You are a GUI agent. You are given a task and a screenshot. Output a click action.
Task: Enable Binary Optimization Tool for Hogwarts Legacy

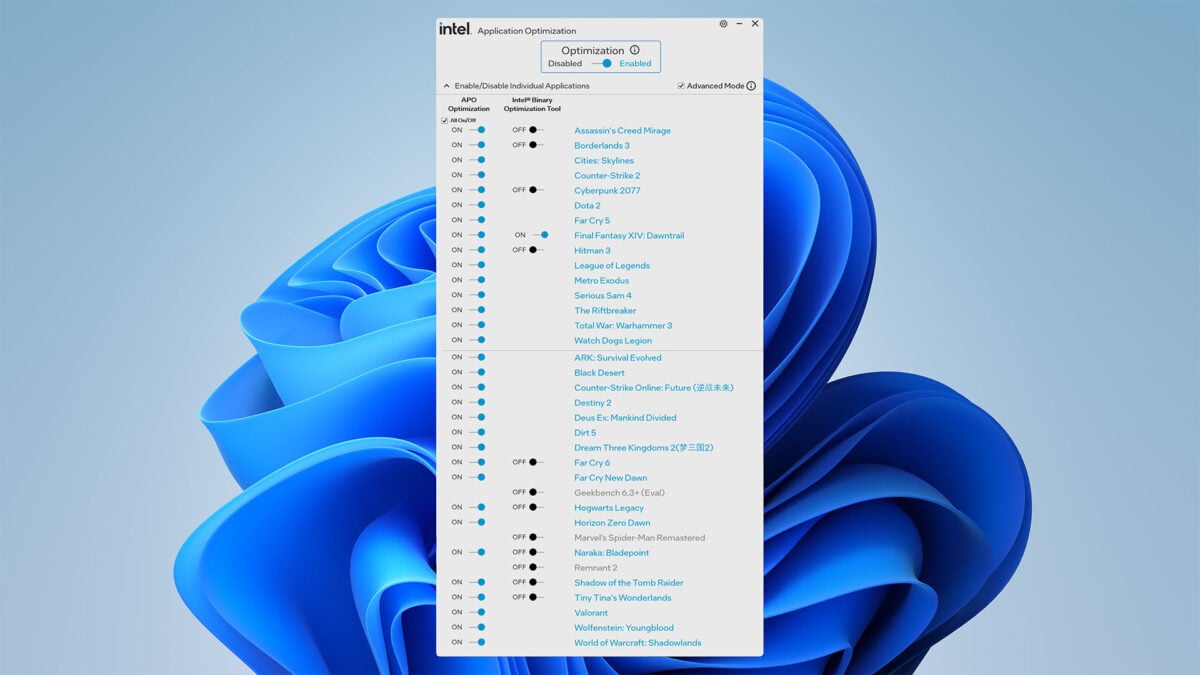[x=533, y=507]
